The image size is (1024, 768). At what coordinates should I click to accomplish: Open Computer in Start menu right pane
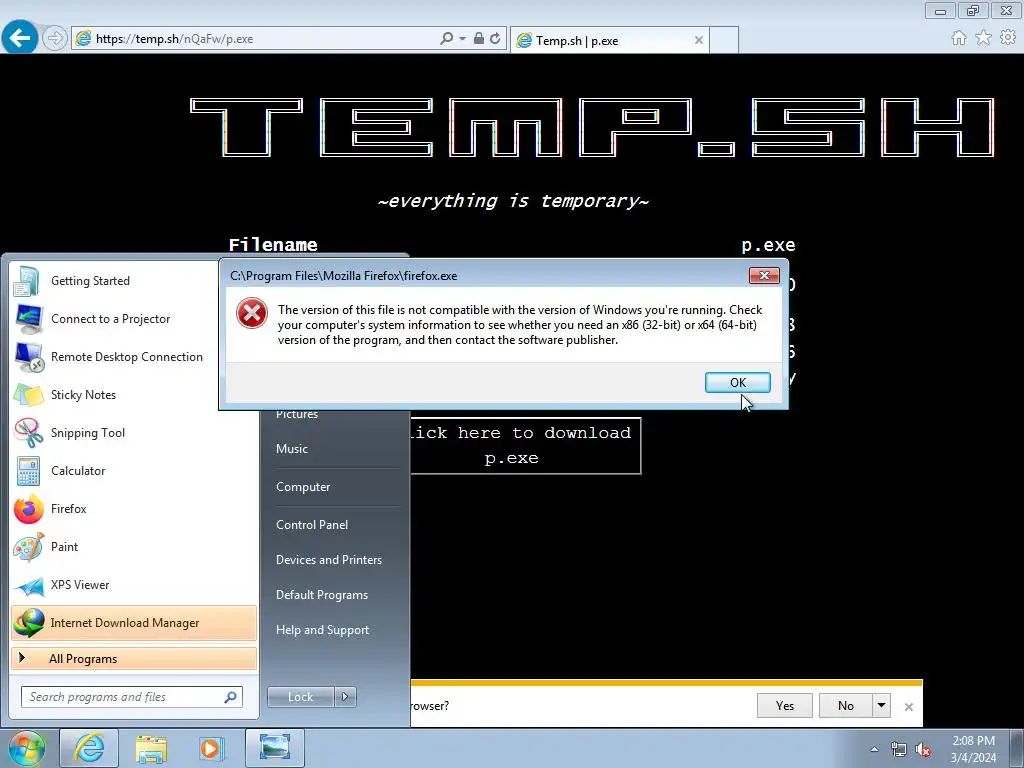click(303, 487)
